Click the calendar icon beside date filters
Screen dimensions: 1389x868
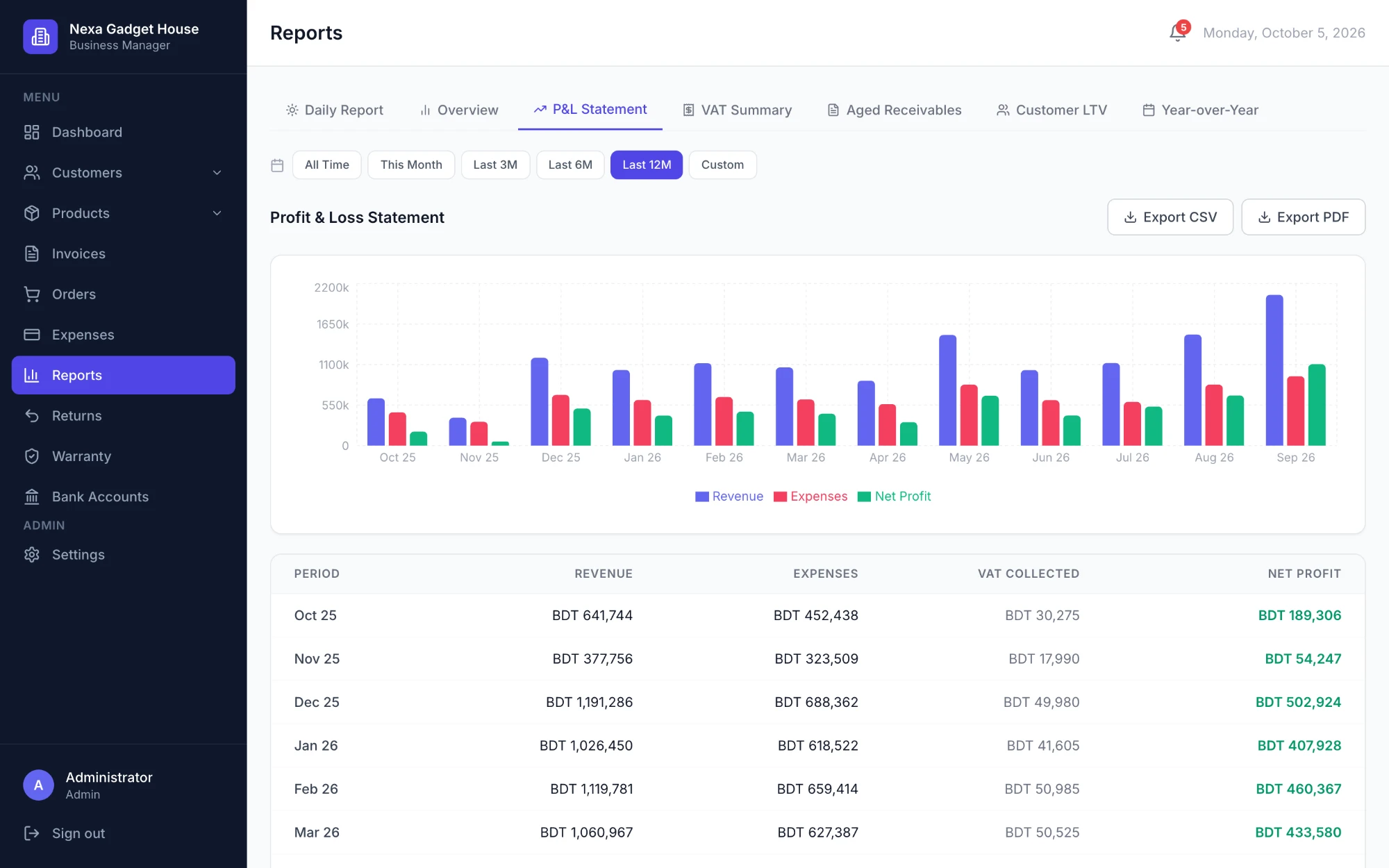pyautogui.click(x=277, y=165)
